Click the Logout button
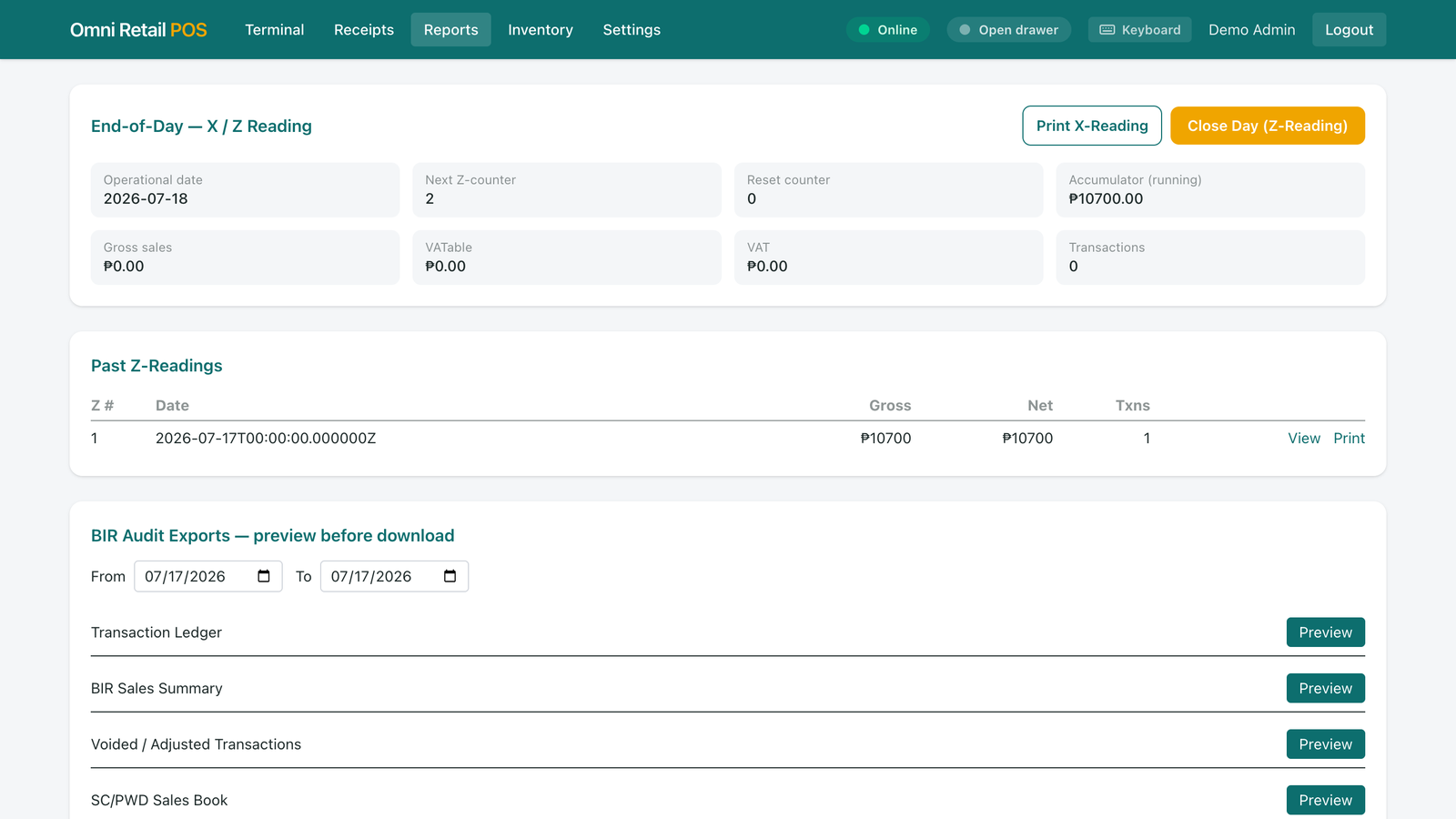 coord(1349,30)
